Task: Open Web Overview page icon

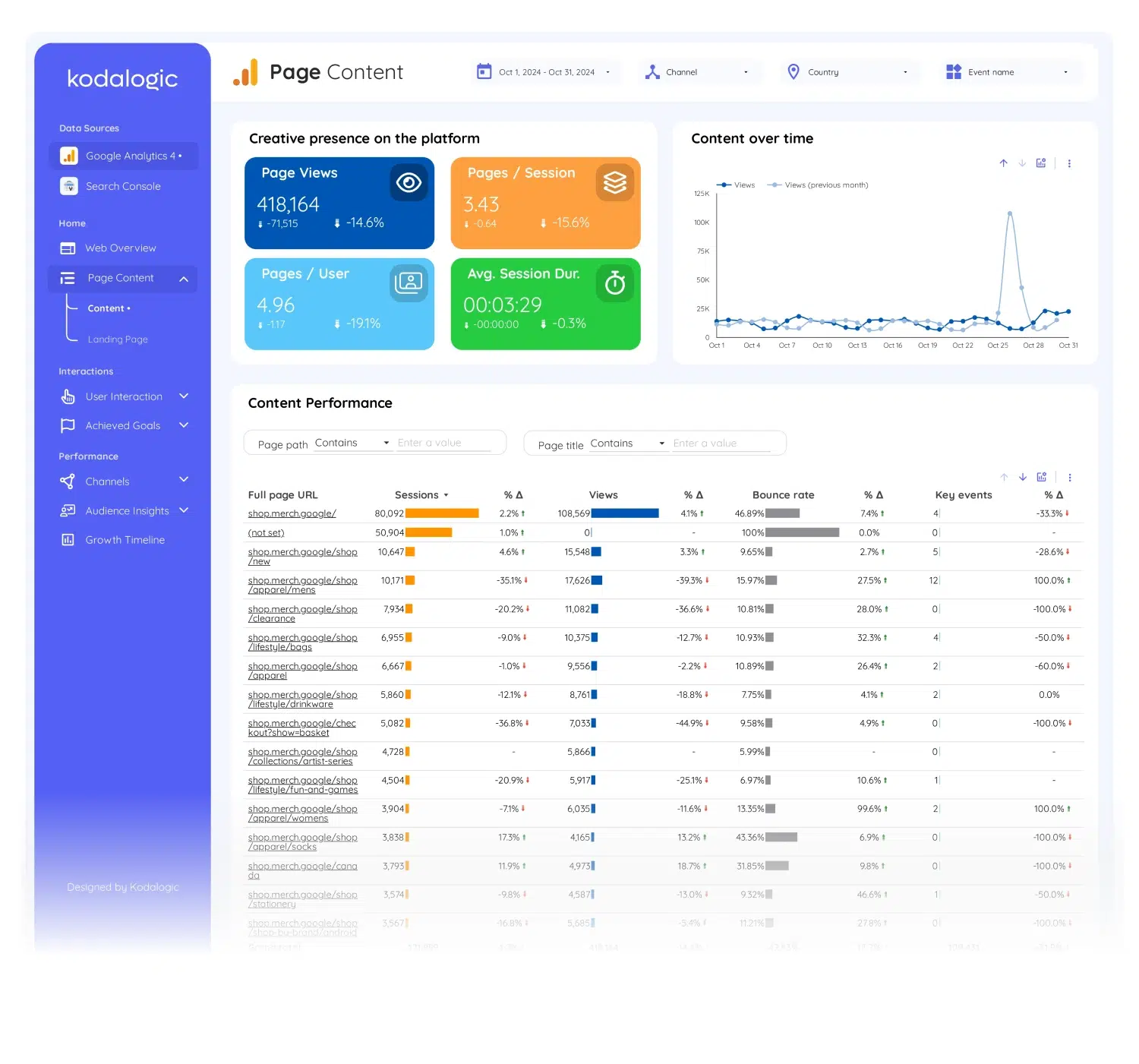Action: point(68,248)
